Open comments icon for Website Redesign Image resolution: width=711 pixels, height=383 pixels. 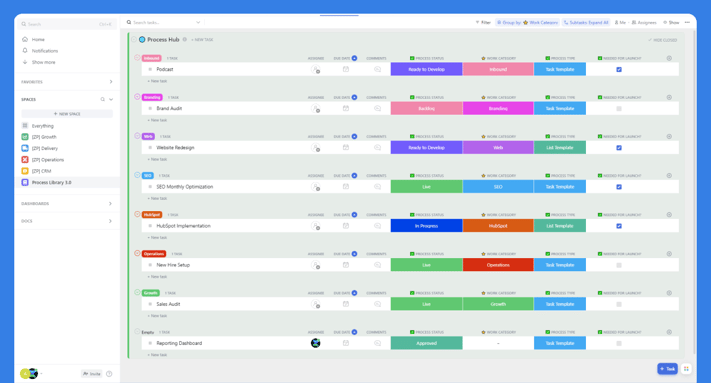[x=377, y=148]
